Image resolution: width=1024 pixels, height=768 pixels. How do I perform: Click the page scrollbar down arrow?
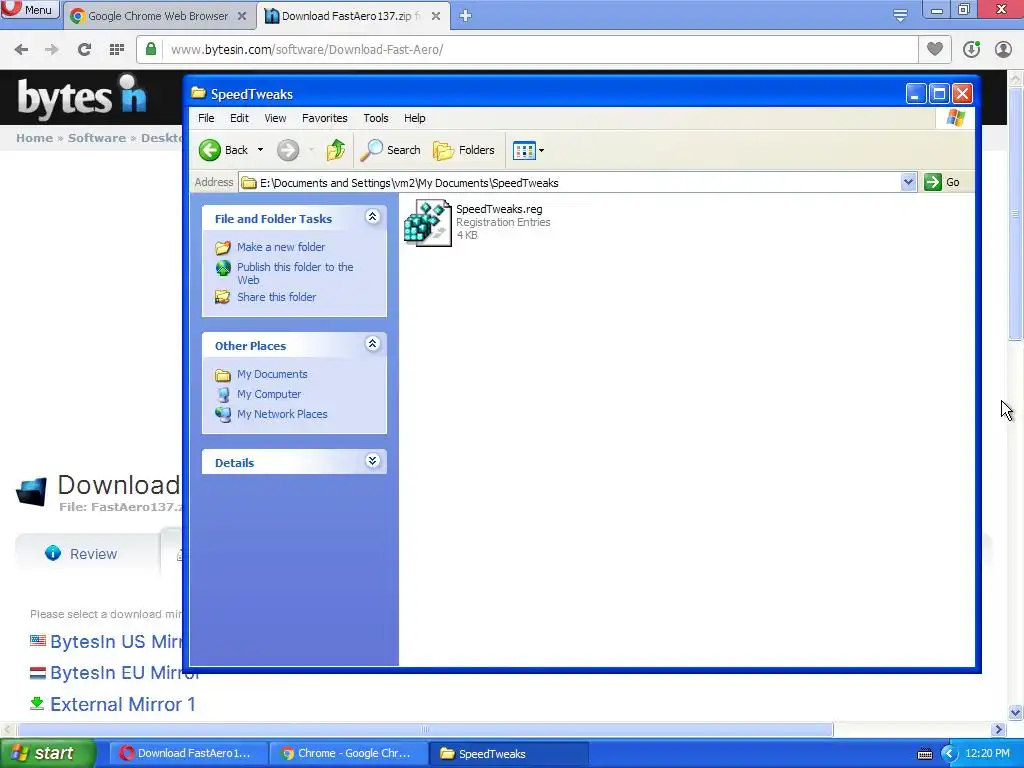coord(1016,712)
